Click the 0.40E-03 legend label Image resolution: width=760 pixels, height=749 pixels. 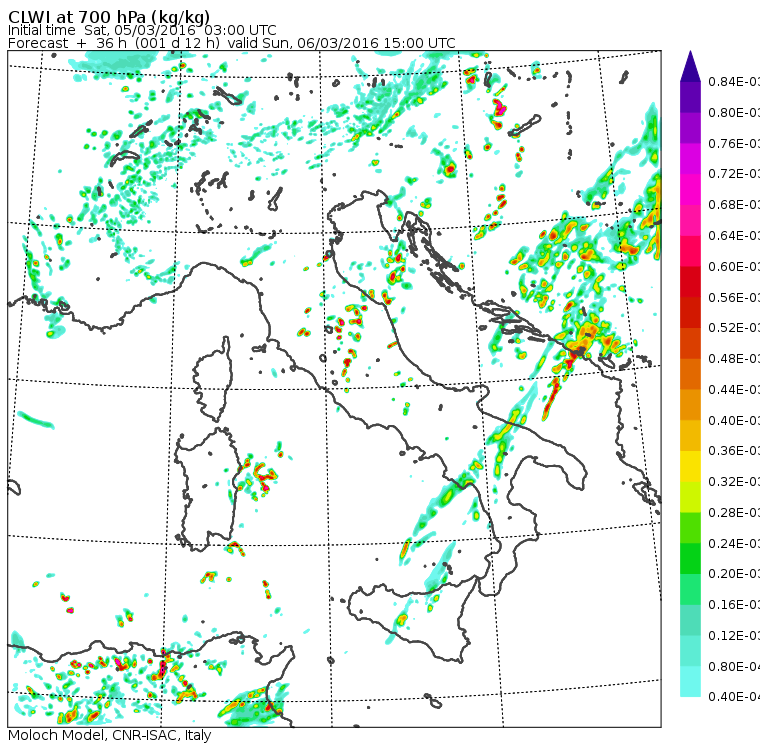coord(734,420)
